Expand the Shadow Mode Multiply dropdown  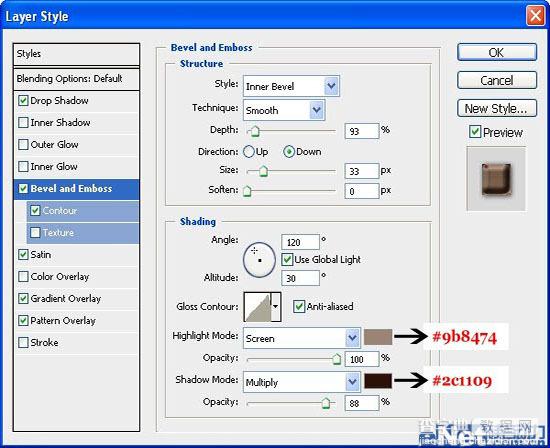[302, 382]
